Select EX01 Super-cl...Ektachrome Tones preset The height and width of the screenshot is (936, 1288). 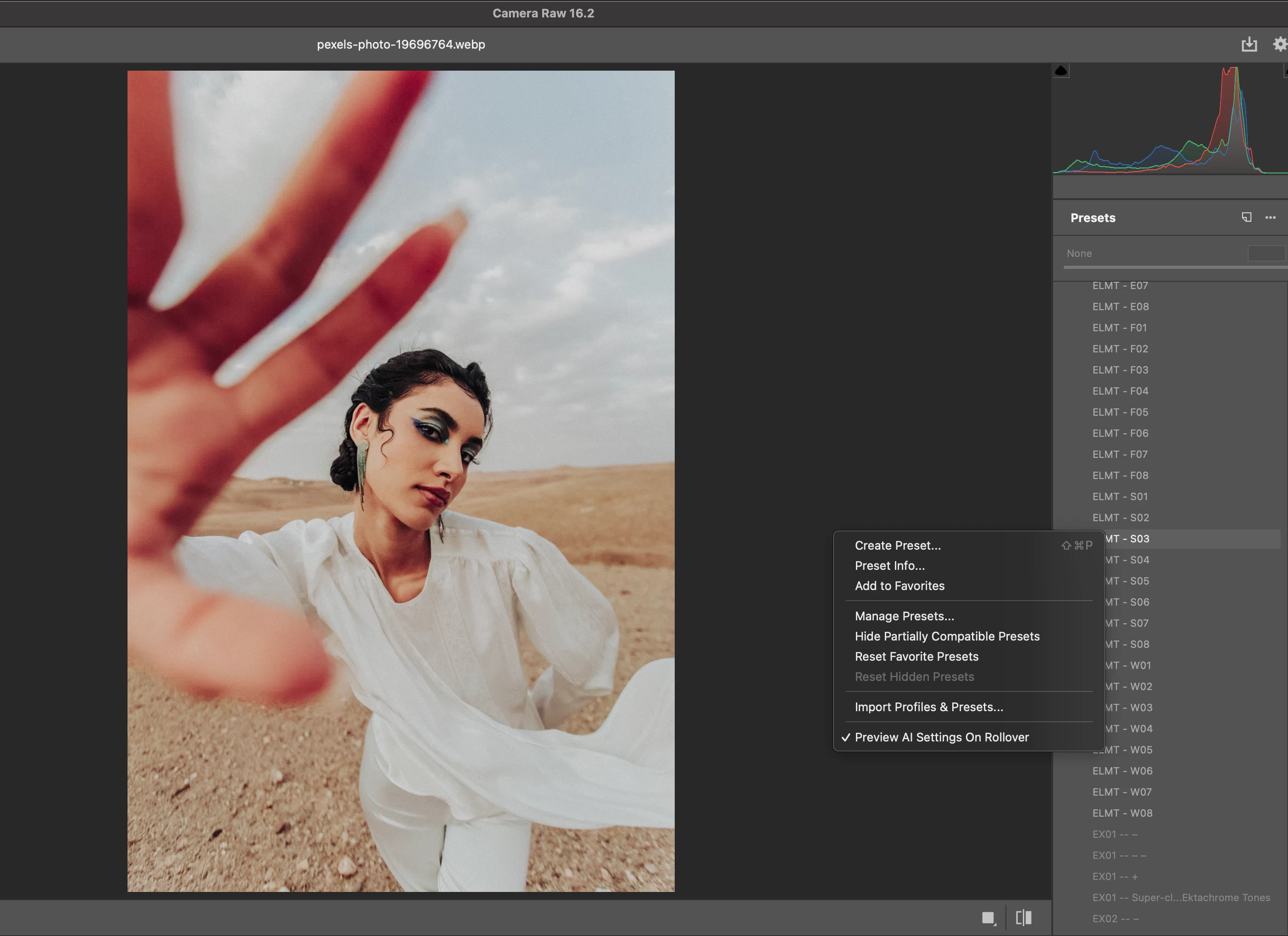point(1181,897)
